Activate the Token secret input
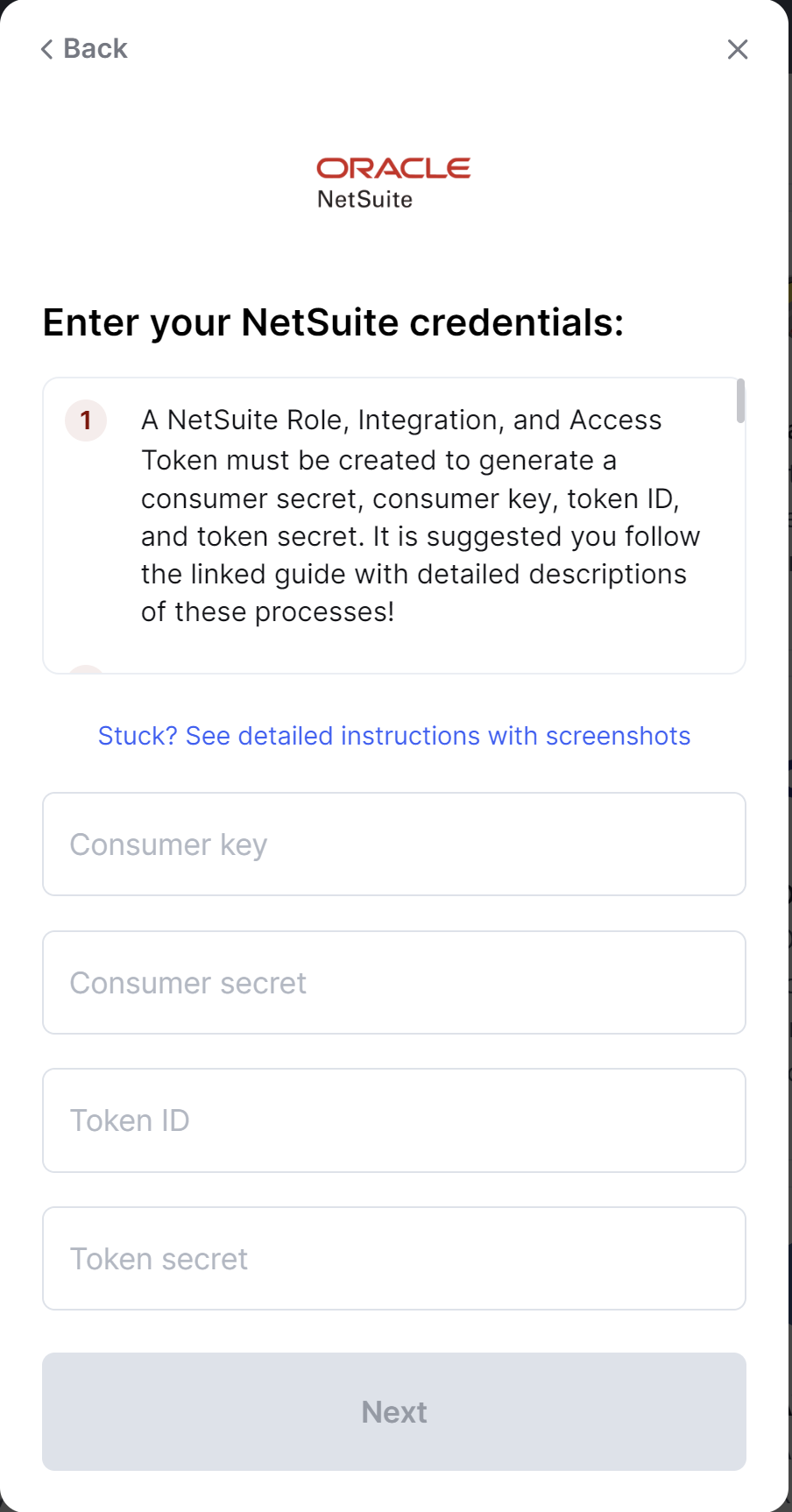The width and height of the screenshot is (792, 1512). click(x=394, y=1259)
